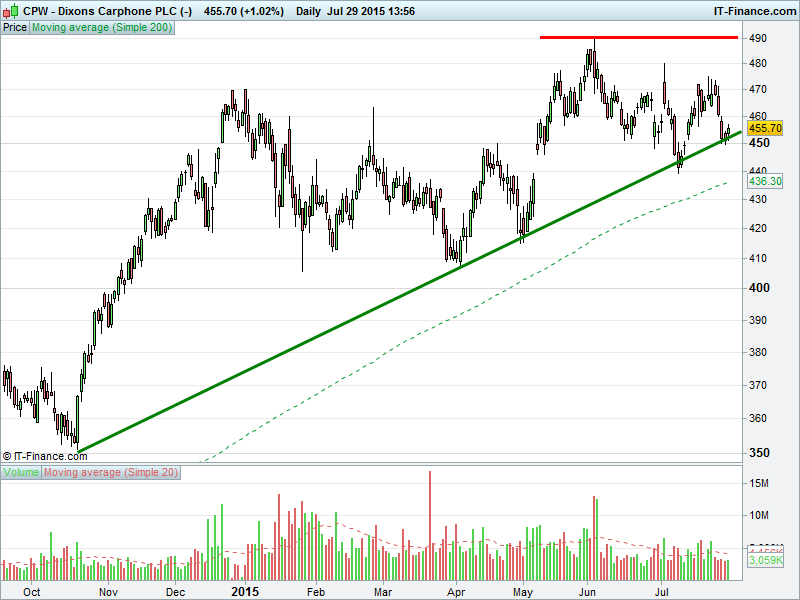Click the IT-Finance.com copyright text on chart
The height and width of the screenshot is (600, 800).
point(45,456)
